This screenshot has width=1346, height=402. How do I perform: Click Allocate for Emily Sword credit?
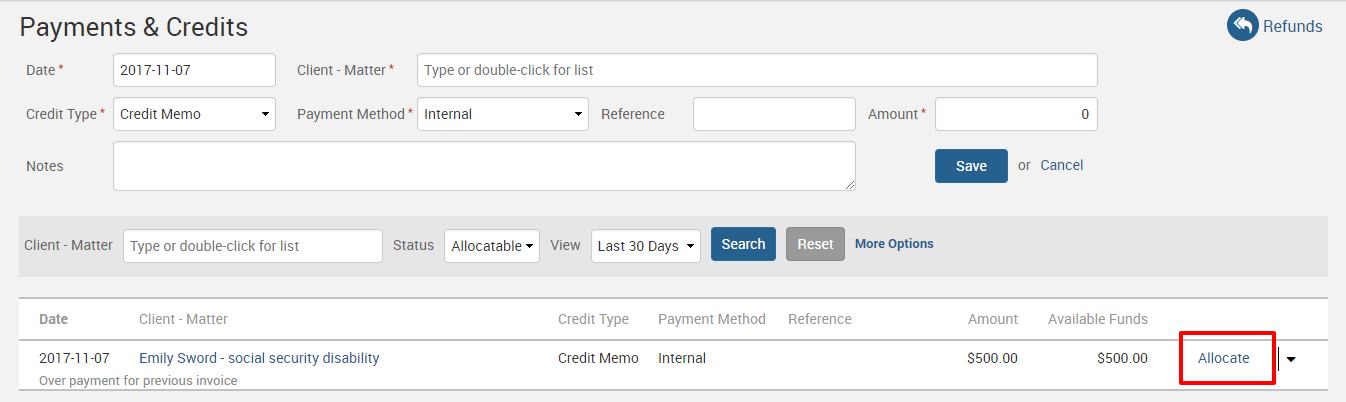tap(1223, 358)
